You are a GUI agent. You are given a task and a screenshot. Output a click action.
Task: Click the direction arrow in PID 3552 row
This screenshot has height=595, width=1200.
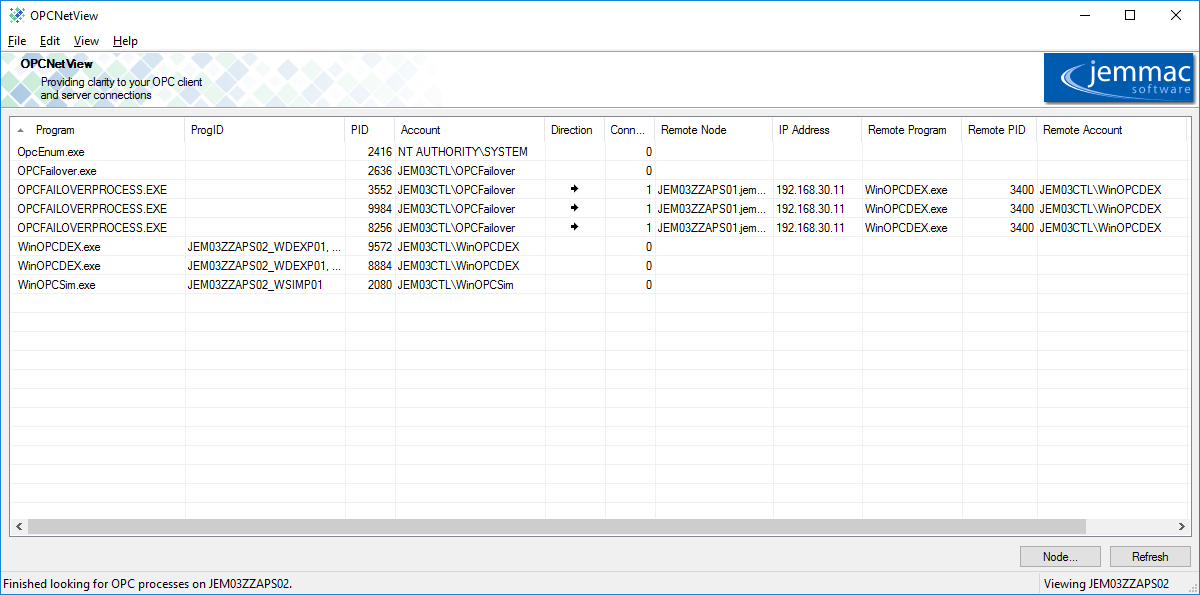tap(575, 189)
